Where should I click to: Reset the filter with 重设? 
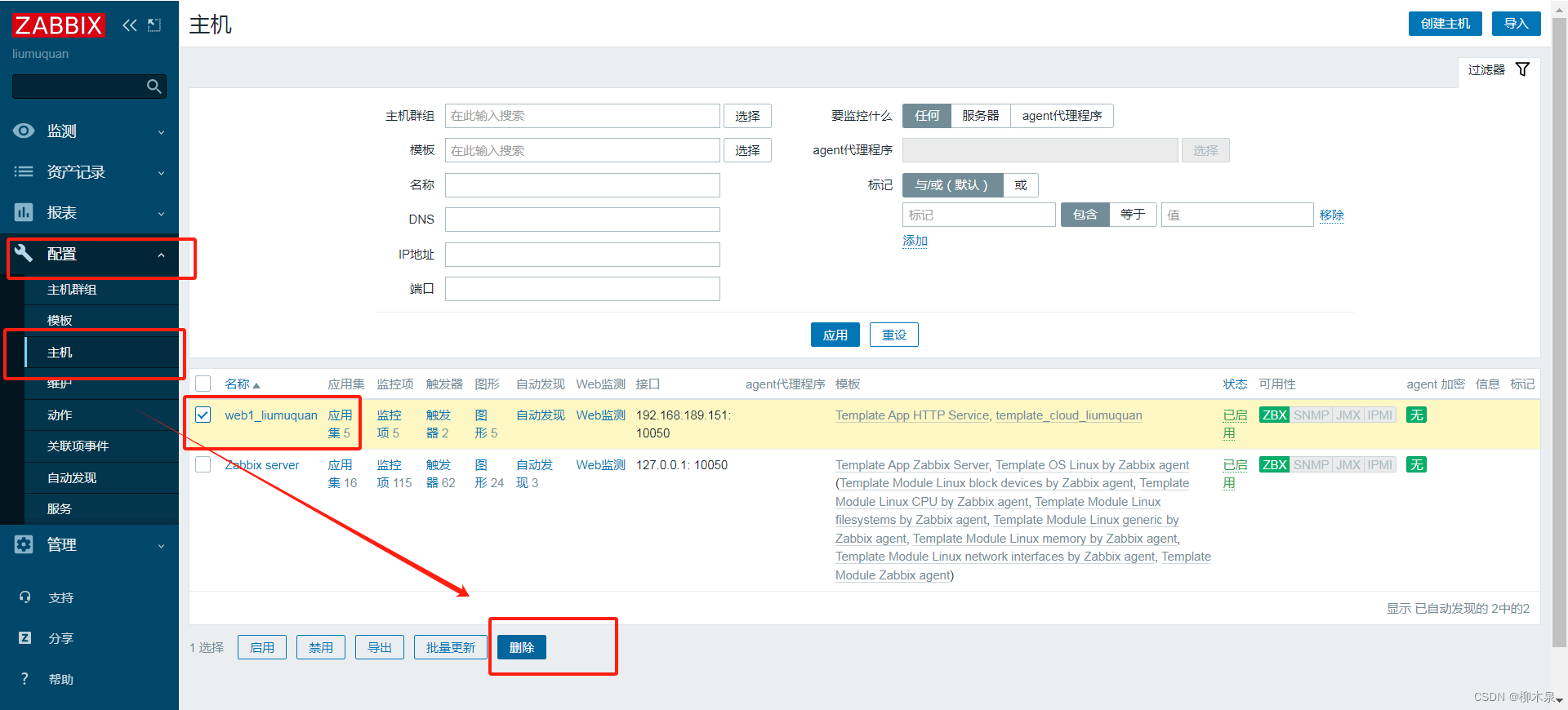894,335
